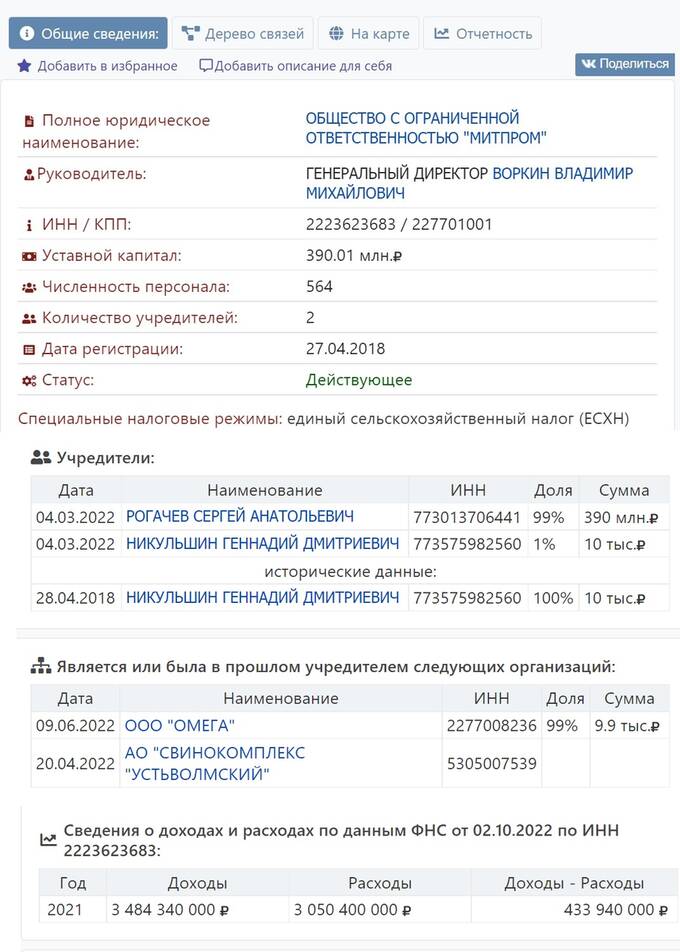The width and height of the screenshot is (680, 952).
Task: Switch to the Отчетность tab
Action: click(483, 33)
